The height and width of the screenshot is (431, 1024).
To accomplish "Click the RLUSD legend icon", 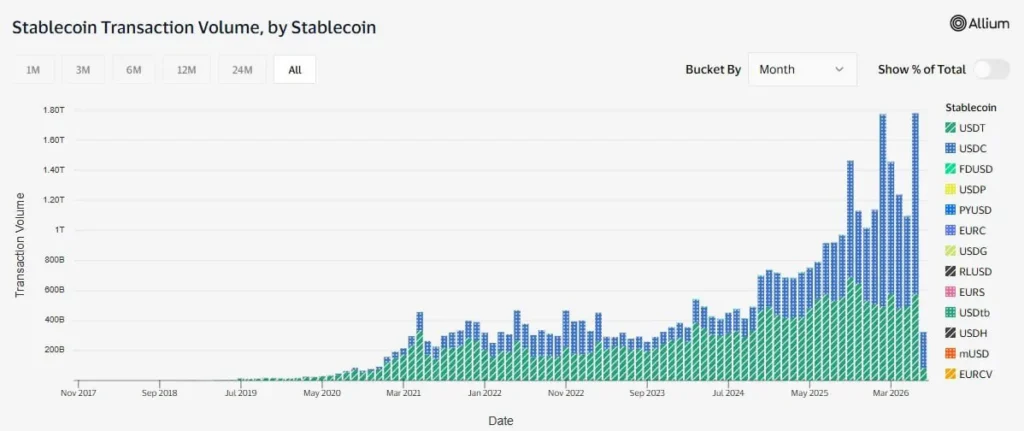I will click(950, 272).
